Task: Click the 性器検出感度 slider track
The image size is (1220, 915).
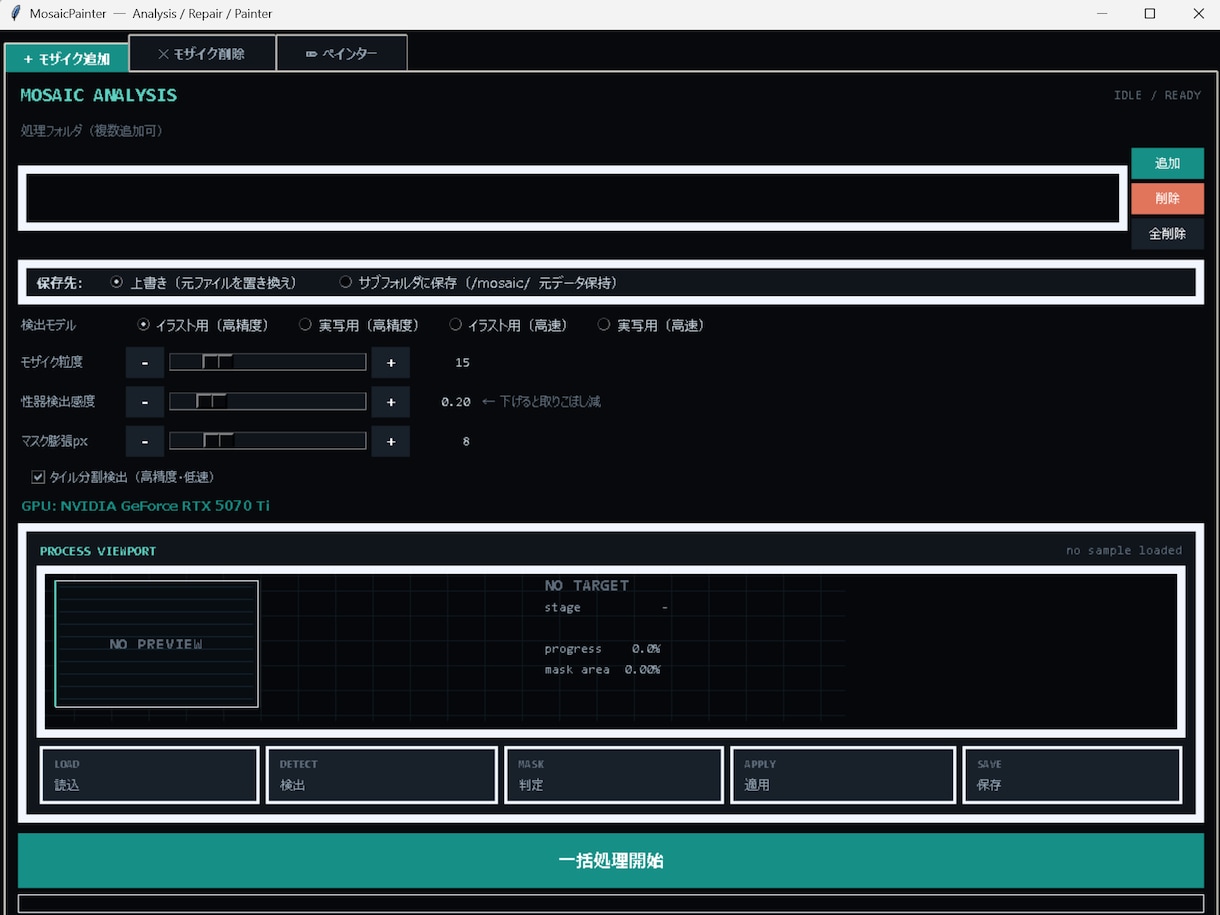Action: click(x=267, y=402)
